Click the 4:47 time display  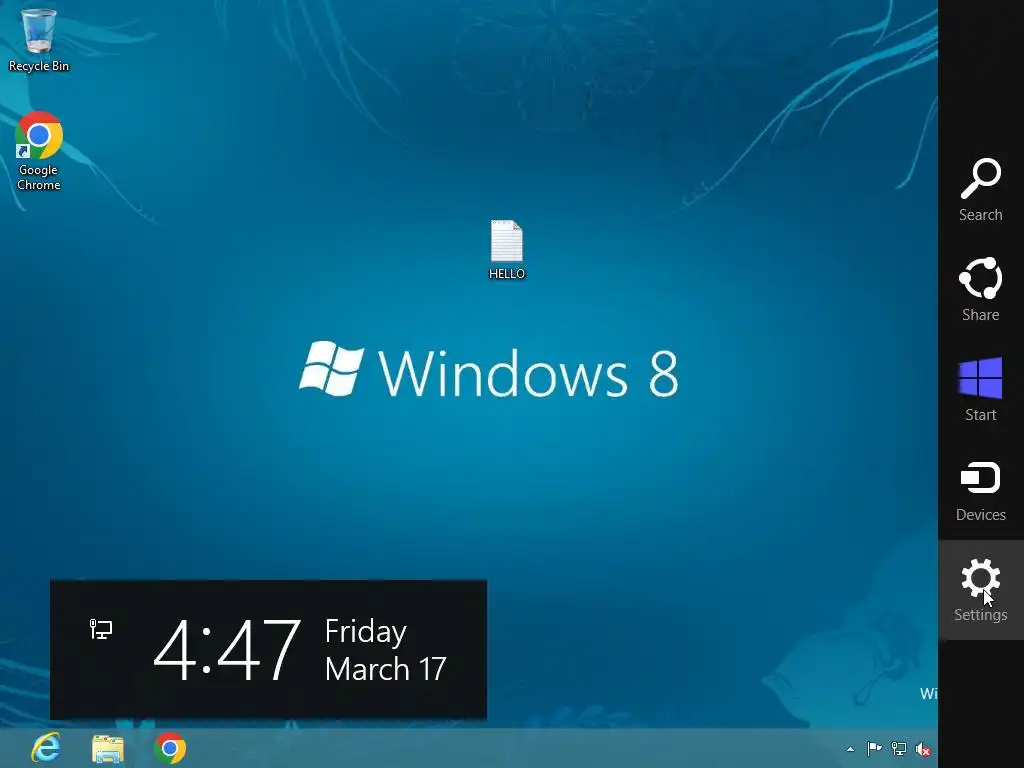pos(227,650)
